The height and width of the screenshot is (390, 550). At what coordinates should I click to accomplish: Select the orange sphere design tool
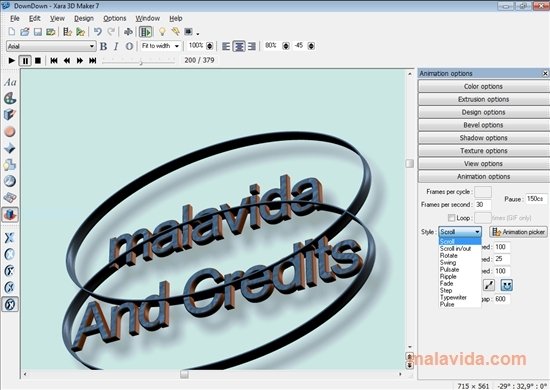10,132
